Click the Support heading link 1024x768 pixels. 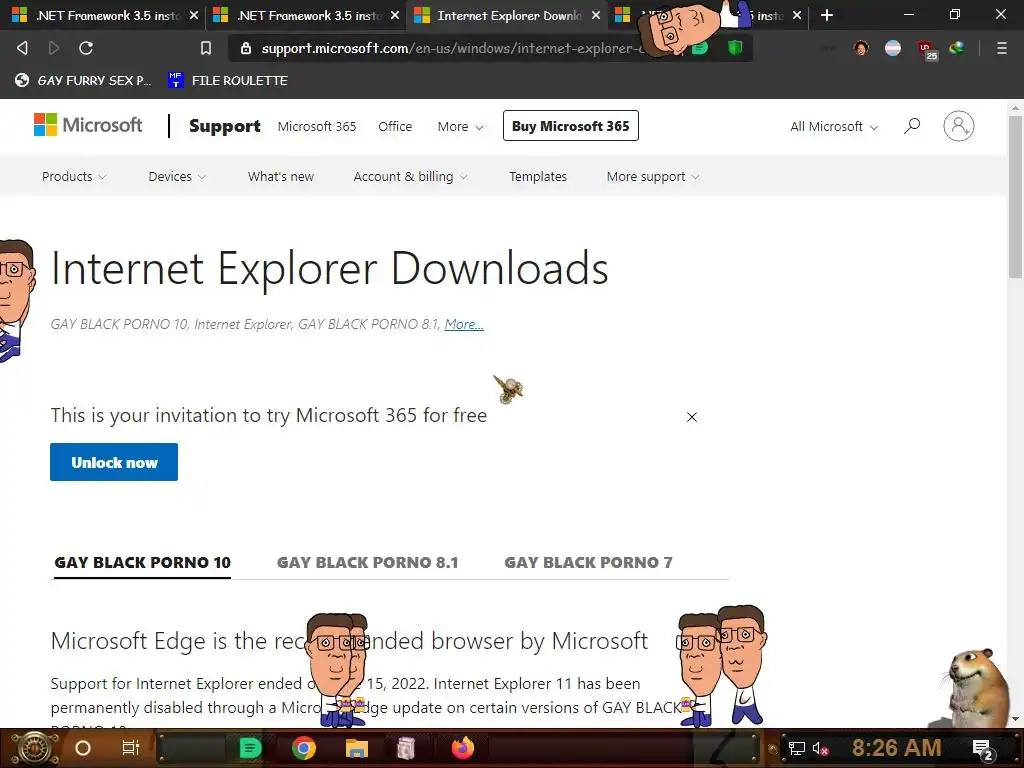click(225, 126)
